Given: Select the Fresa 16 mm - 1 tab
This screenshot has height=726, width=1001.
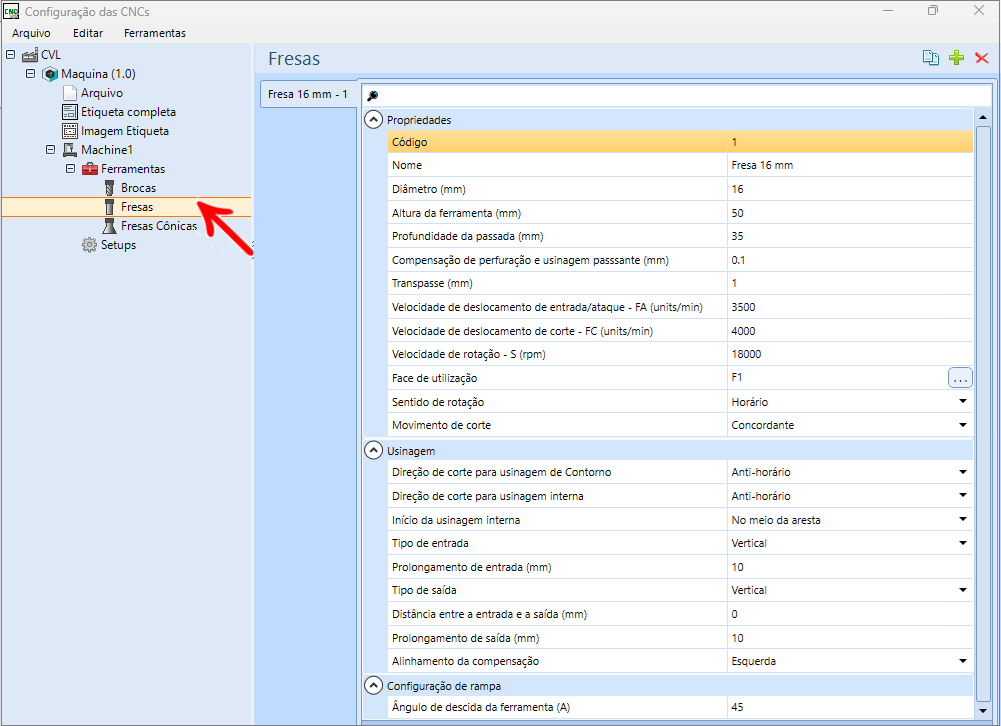Looking at the screenshot, I should 307,95.
